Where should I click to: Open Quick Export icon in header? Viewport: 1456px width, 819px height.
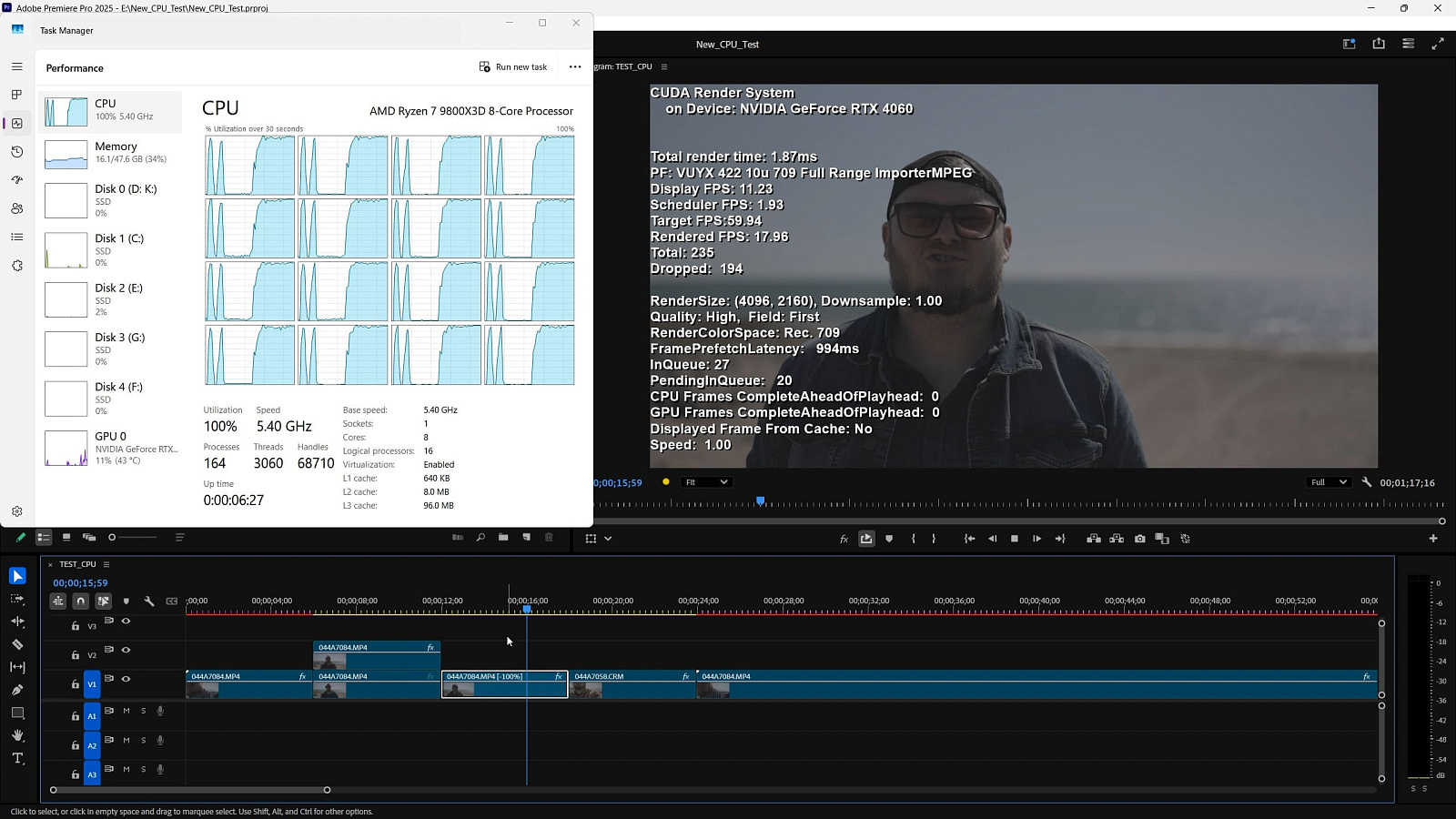(1379, 44)
